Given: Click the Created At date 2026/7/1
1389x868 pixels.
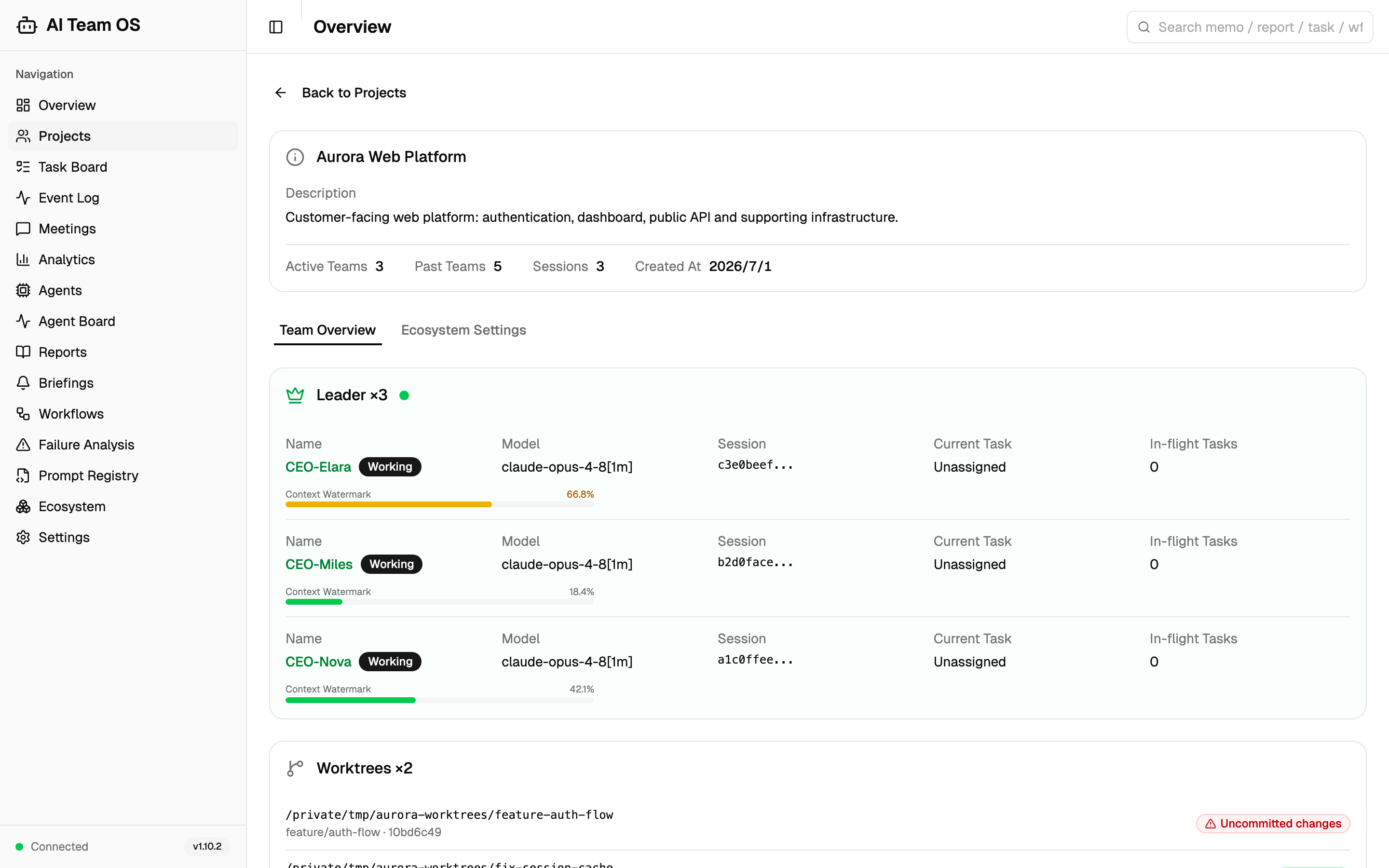Looking at the screenshot, I should pos(740,266).
